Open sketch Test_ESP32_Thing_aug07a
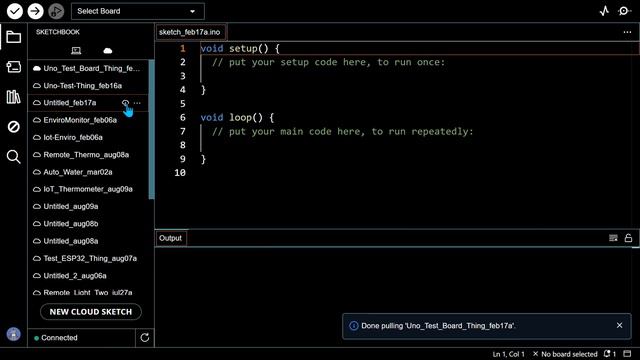This screenshot has height=360, width=640. (90, 258)
